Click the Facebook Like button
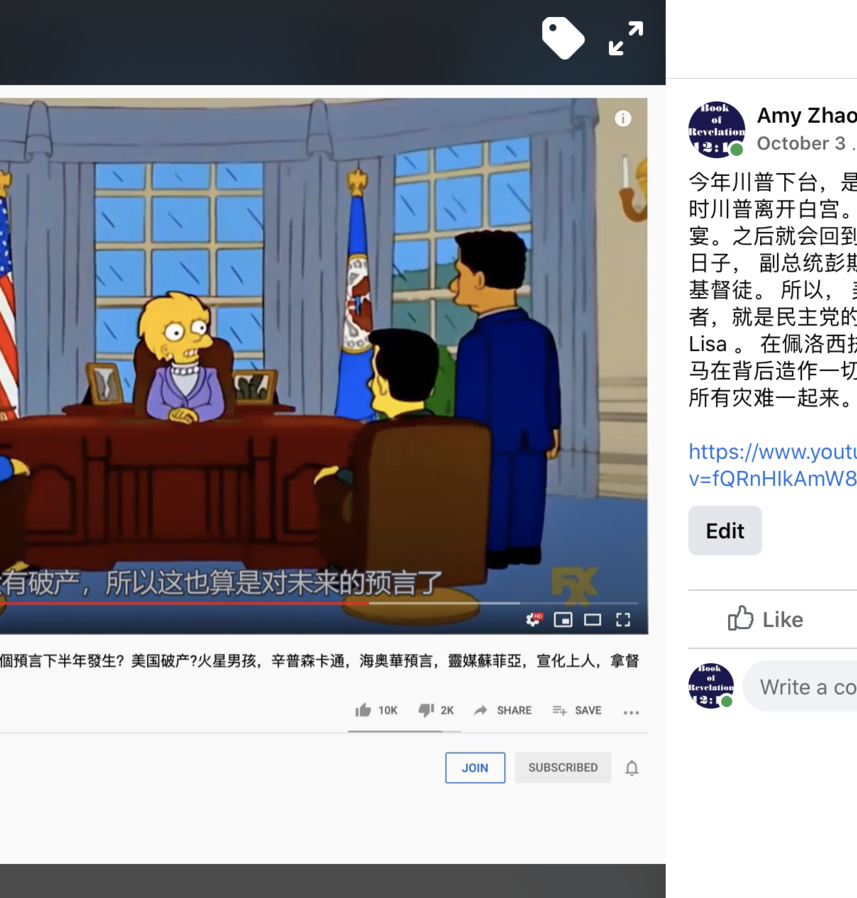 tap(765, 619)
